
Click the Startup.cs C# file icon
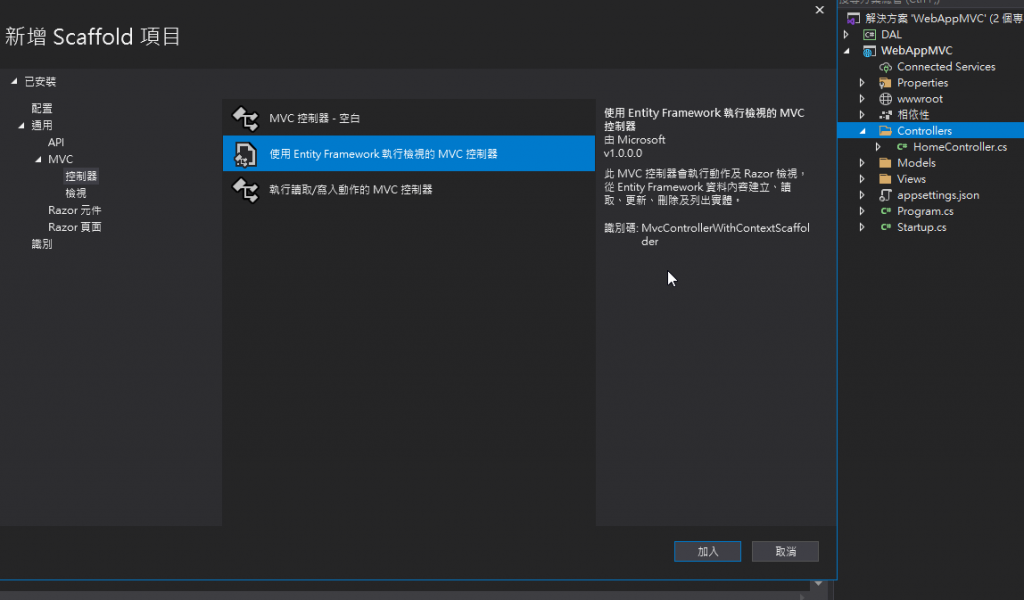[x=886, y=227]
